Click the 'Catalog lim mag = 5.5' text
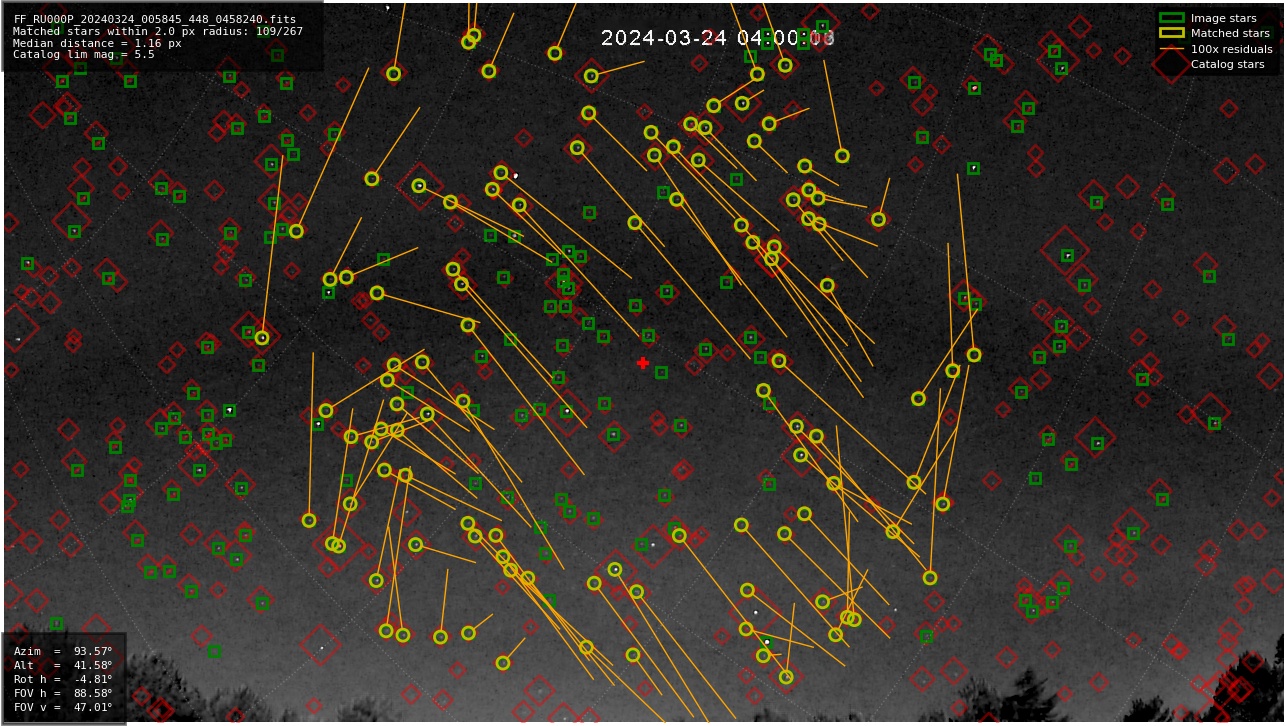The width and height of the screenshot is (1286, 726). coord(84,55)
